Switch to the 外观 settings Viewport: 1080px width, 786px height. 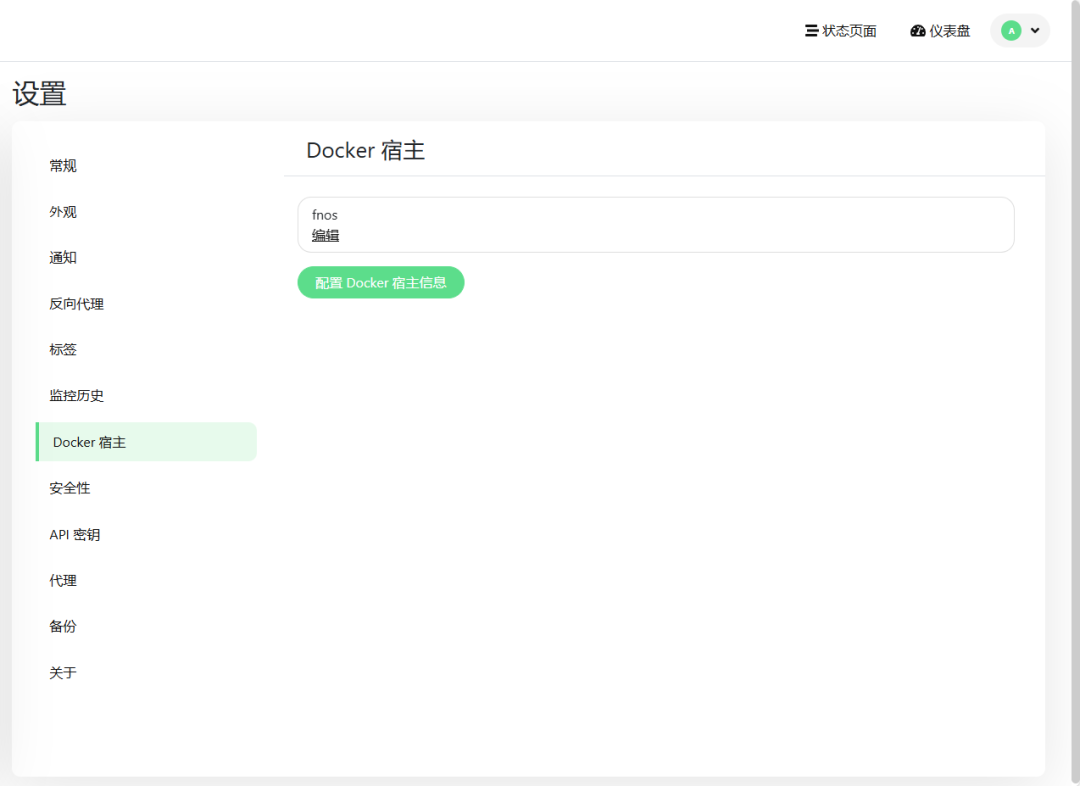click(63, 212)
